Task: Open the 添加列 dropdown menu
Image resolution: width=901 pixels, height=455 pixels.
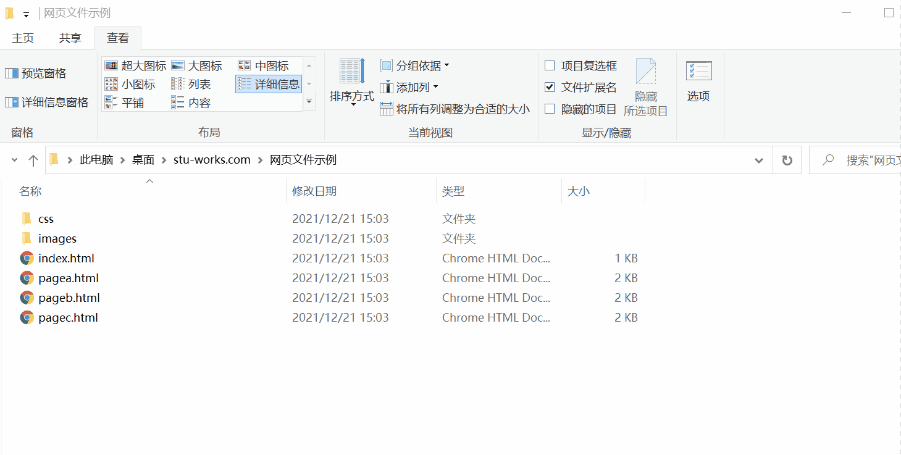Action: (x=411, y=87)
